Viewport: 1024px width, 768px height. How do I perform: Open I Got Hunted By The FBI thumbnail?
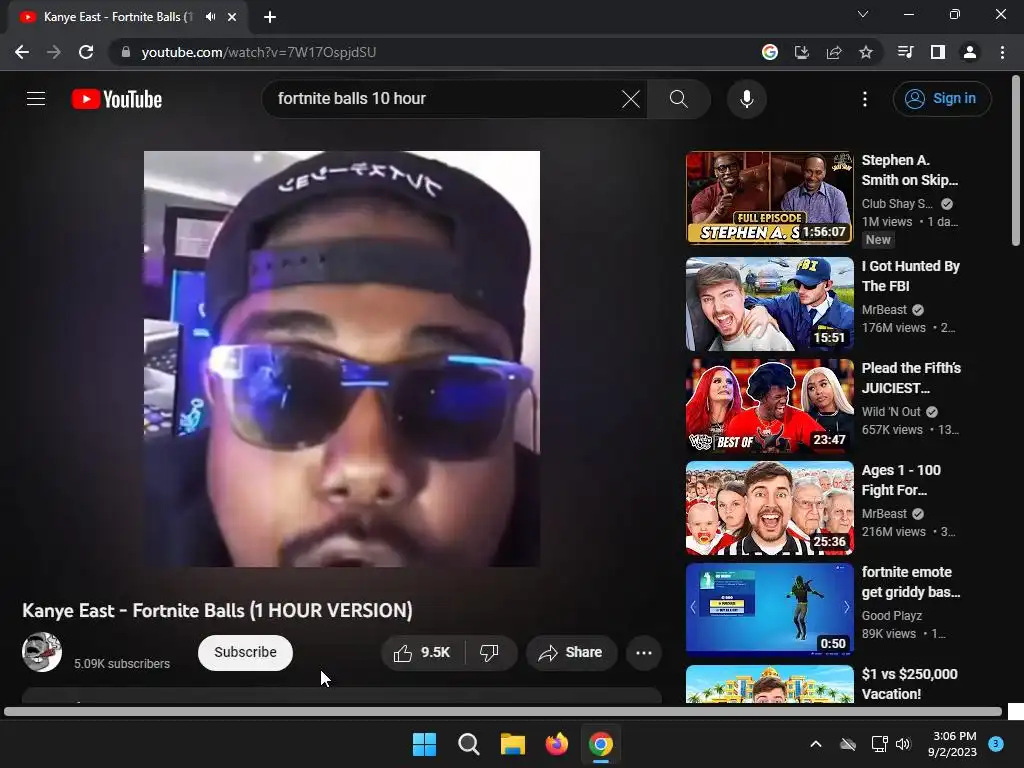[x=769, y=304]
